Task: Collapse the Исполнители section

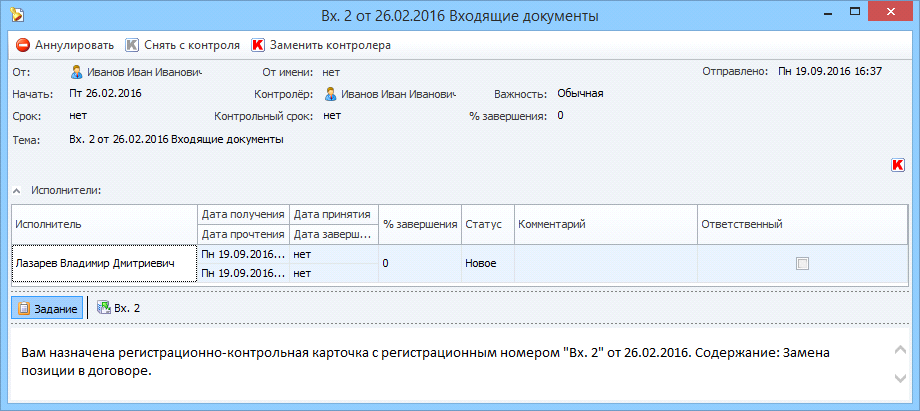Action: [x=17, y=191]
